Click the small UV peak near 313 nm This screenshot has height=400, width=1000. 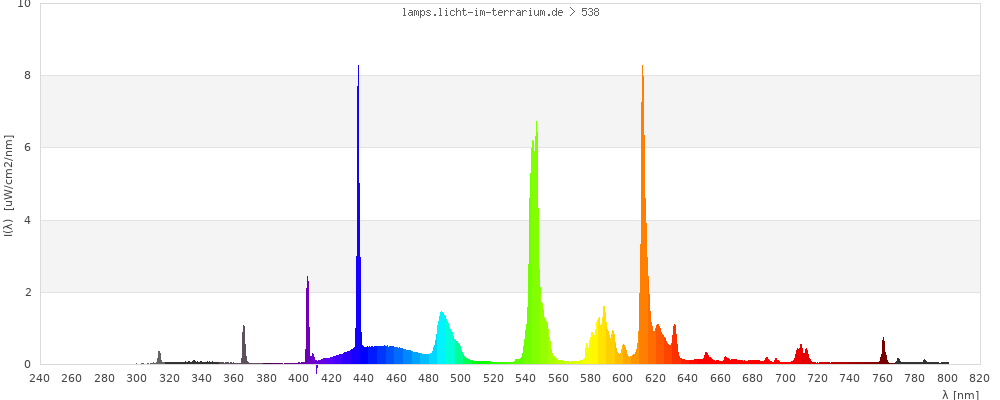click(x=159, y=358)
